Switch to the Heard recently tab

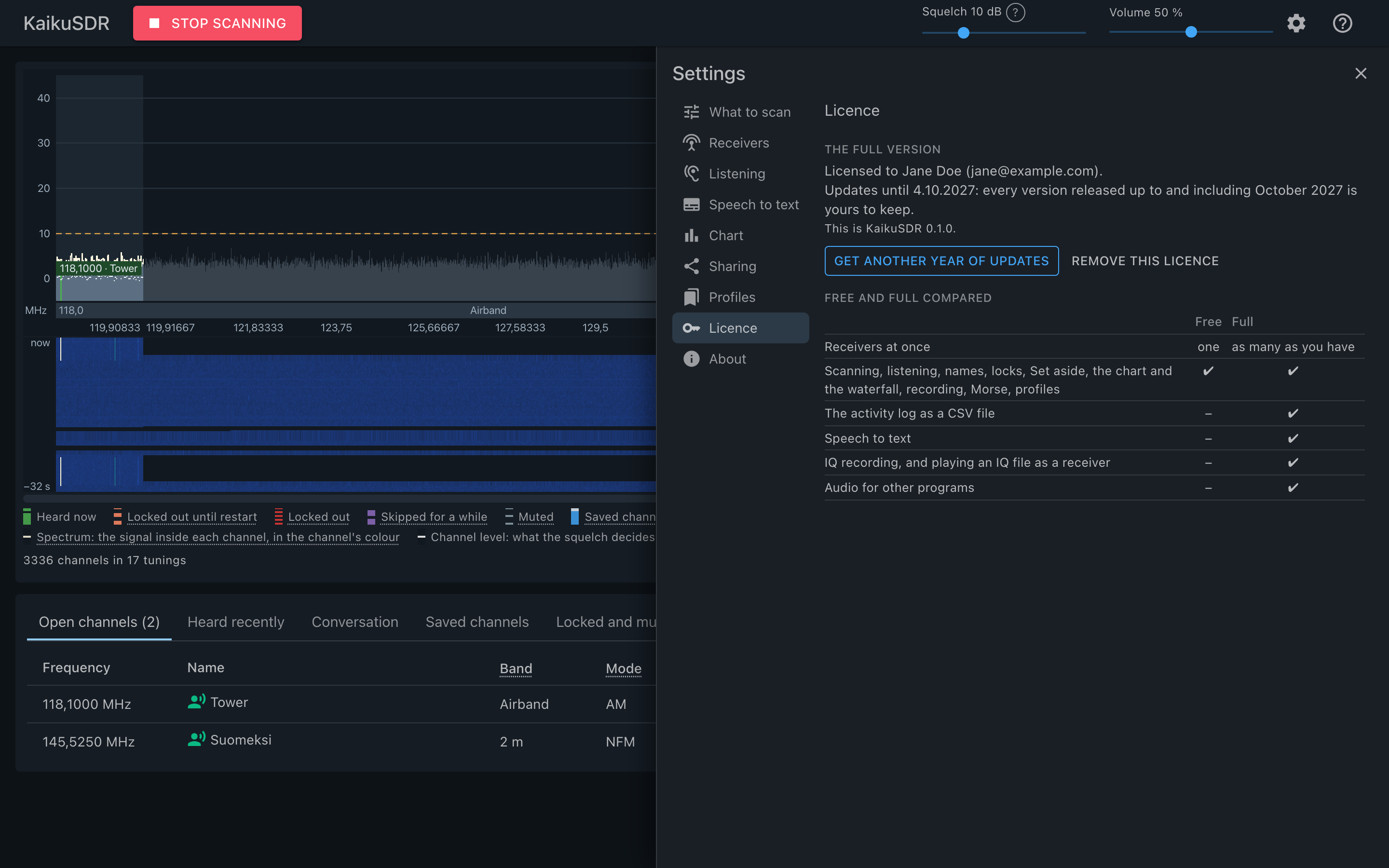236,622
